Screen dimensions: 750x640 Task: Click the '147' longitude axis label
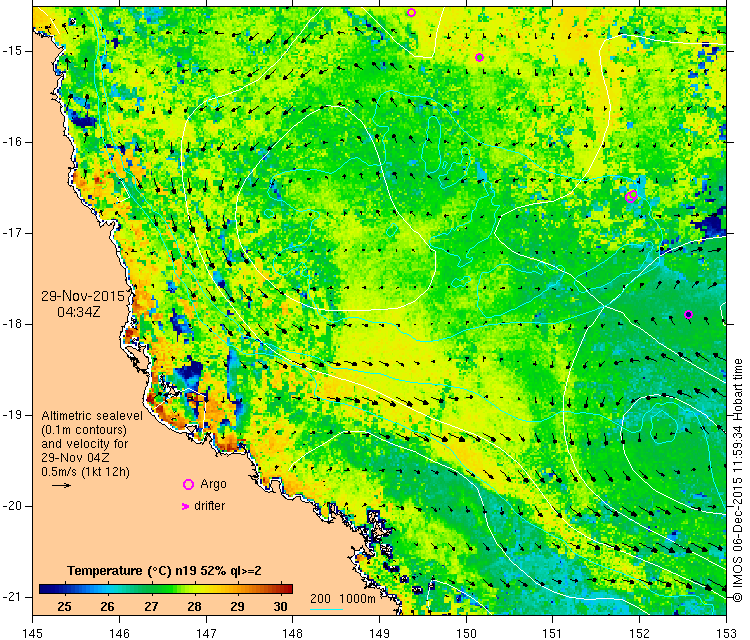tap(206, 633)
